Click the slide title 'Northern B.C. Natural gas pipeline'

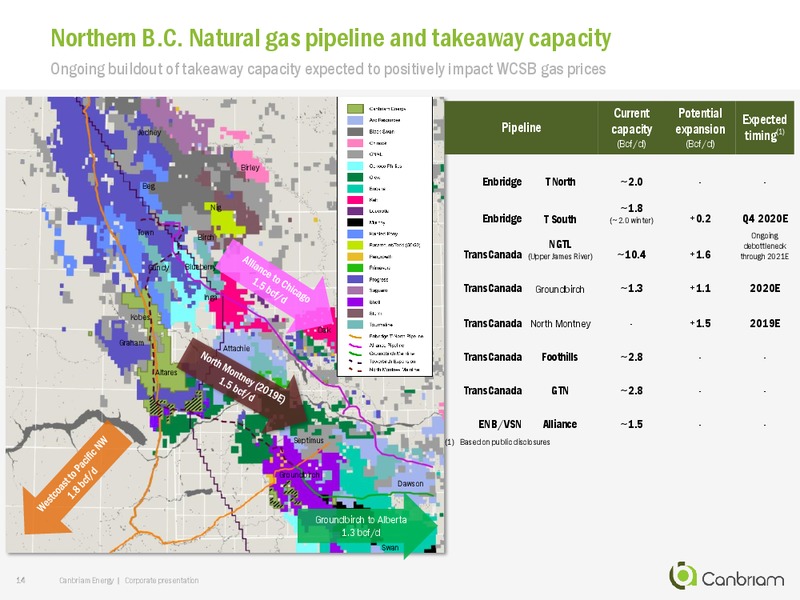(x=331, y=38)
